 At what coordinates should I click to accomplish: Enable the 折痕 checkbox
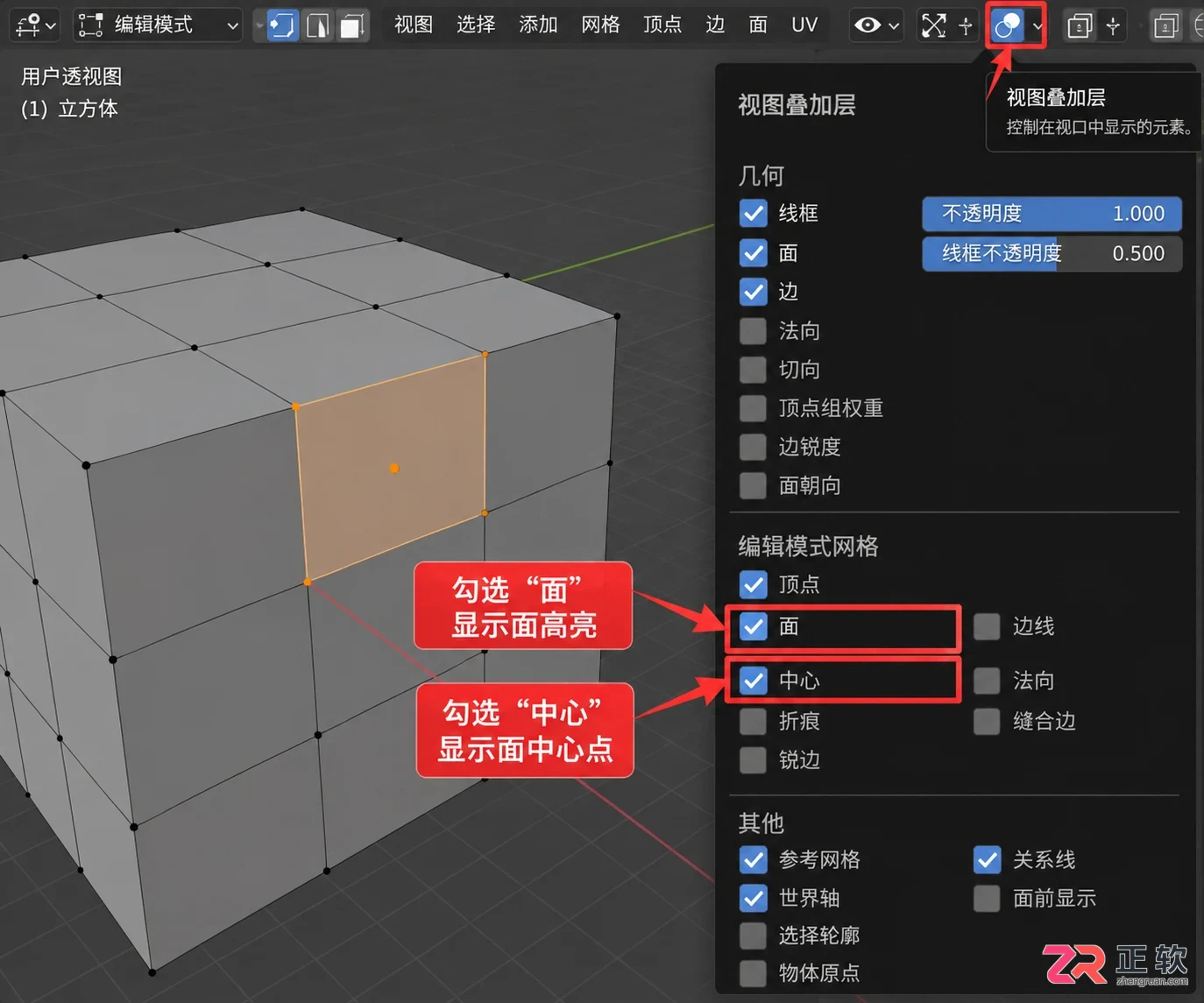pyautogui.click(x=754, y=721)
